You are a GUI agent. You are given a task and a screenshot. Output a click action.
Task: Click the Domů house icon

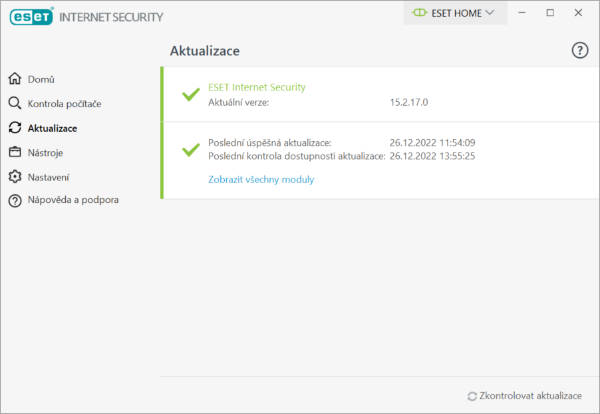15,78
